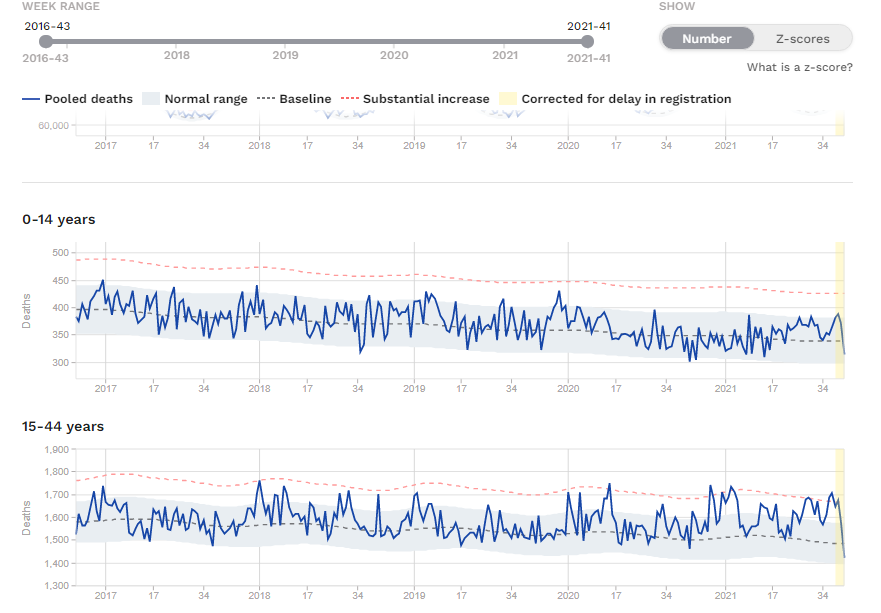Click 2021 on the week range slider
This screenshot has width=881, height=613.
[x=505, y=55]
